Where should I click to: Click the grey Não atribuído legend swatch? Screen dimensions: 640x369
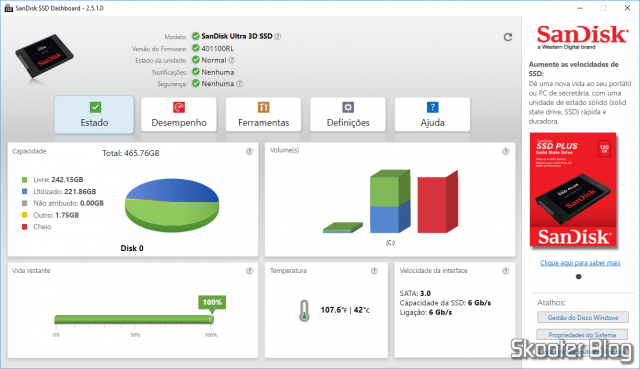[x=24, y=203]
